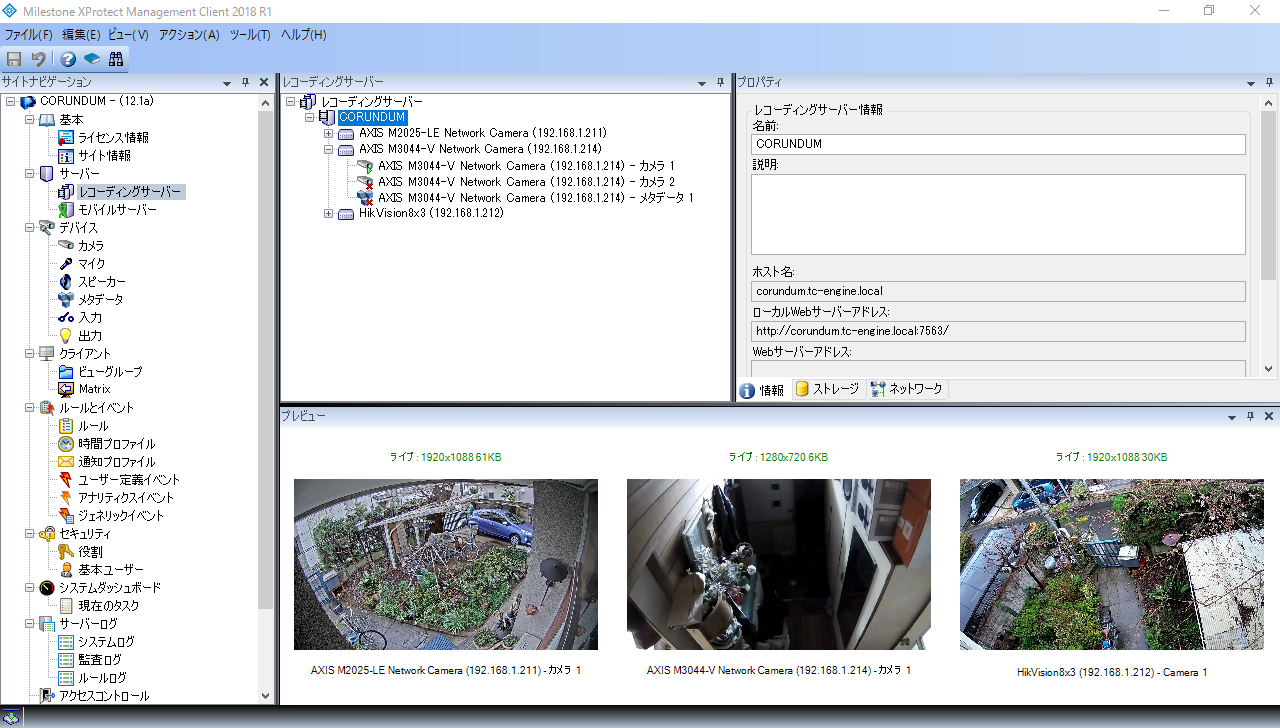Open the アクション(A) menu
The height and width of the screenshot is (728, 1280).
189,34
